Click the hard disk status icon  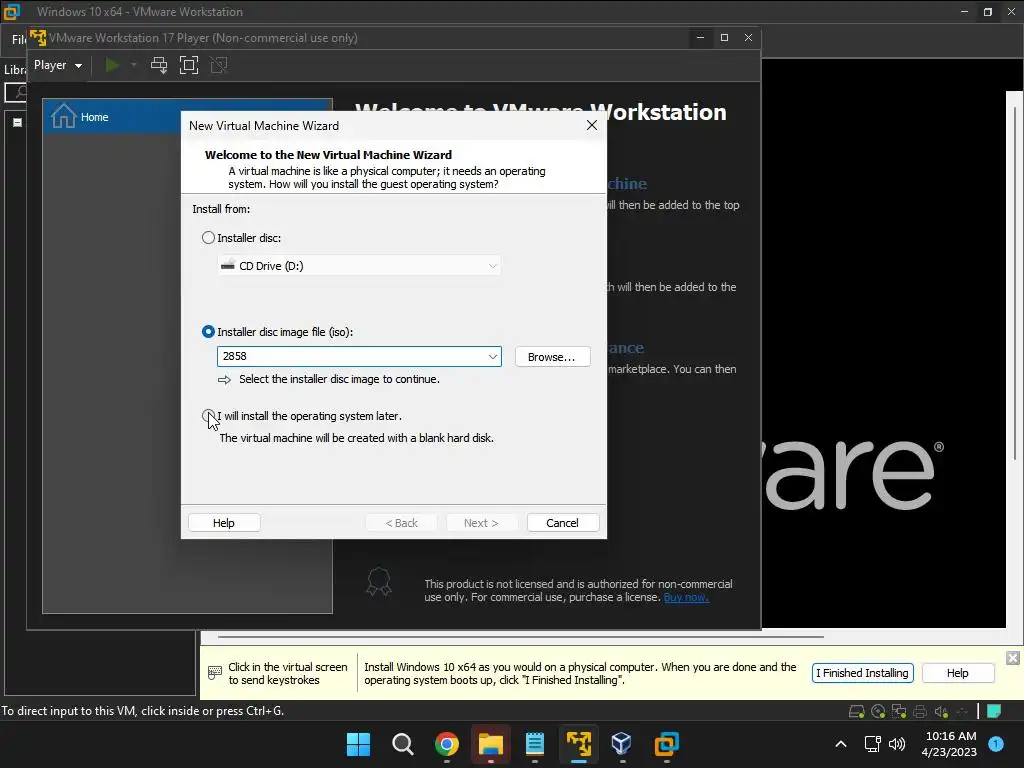(856, 711)
